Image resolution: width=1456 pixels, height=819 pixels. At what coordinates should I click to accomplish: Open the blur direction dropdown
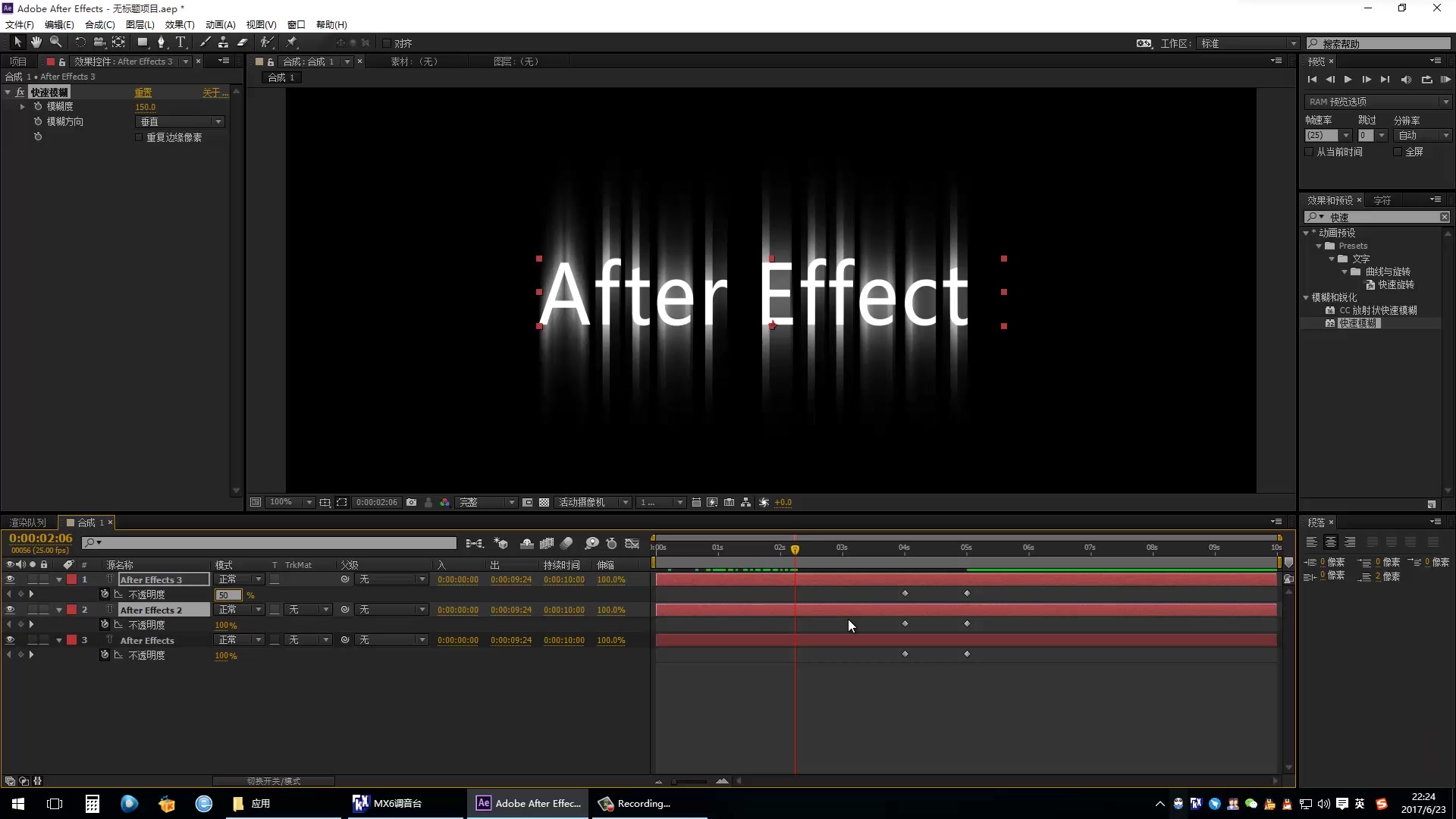coord(180,121)
